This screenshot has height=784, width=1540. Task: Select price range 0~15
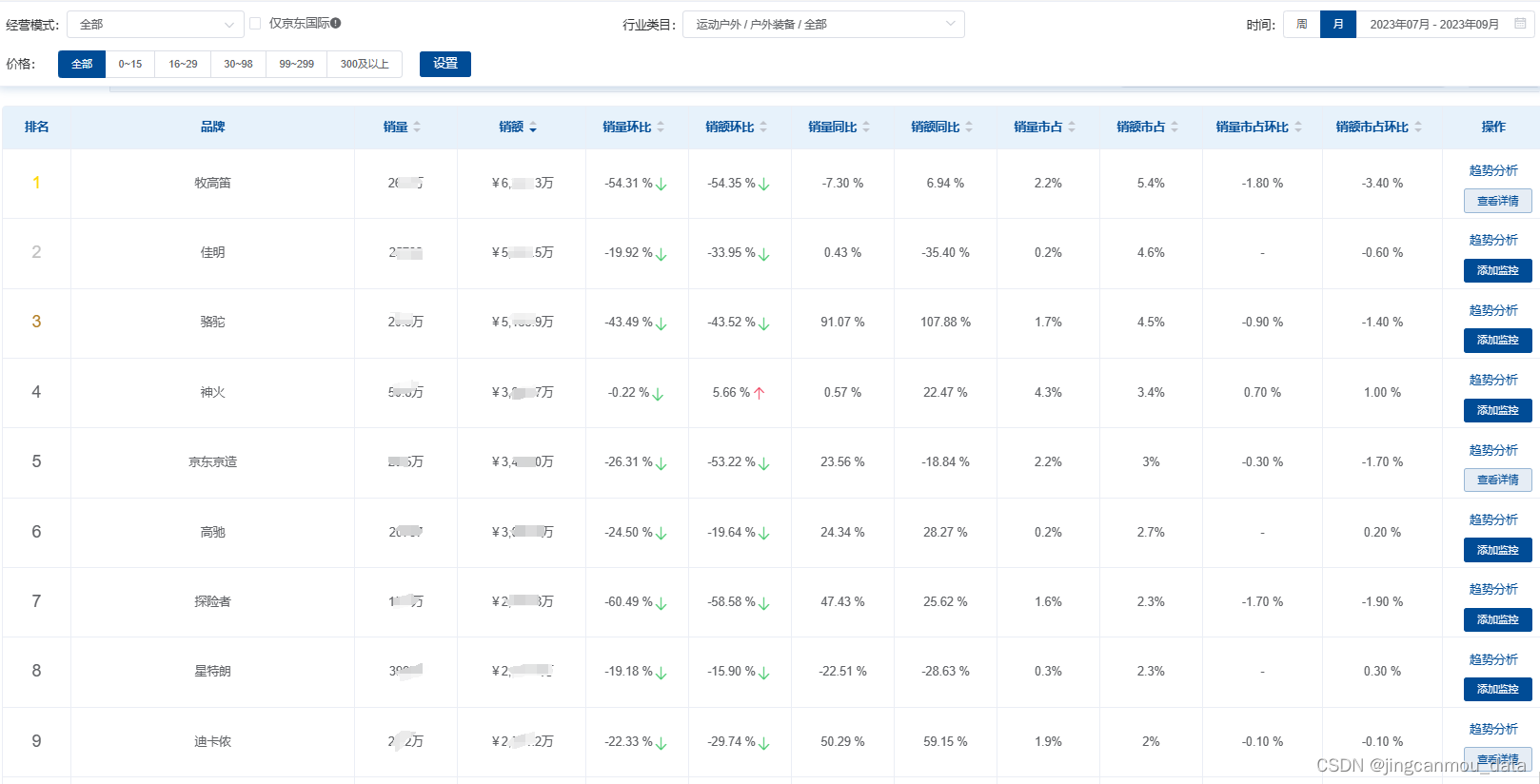(x=130, y=64)
